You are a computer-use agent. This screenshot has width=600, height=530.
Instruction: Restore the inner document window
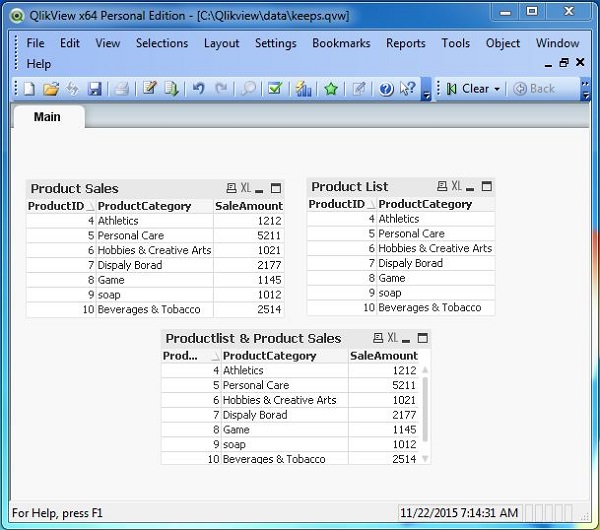564,62
